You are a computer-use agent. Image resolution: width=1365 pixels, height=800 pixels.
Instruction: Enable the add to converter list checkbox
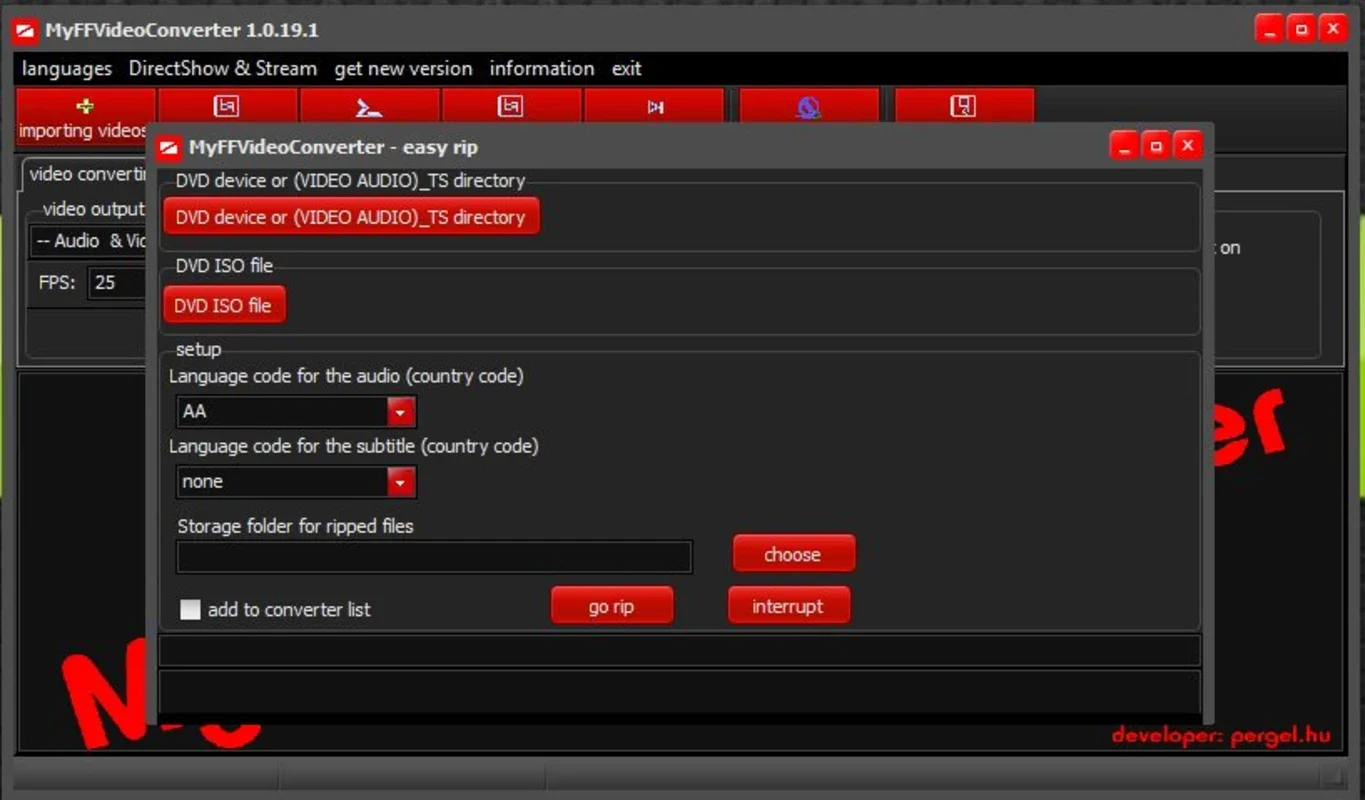(x=190, y=609)
